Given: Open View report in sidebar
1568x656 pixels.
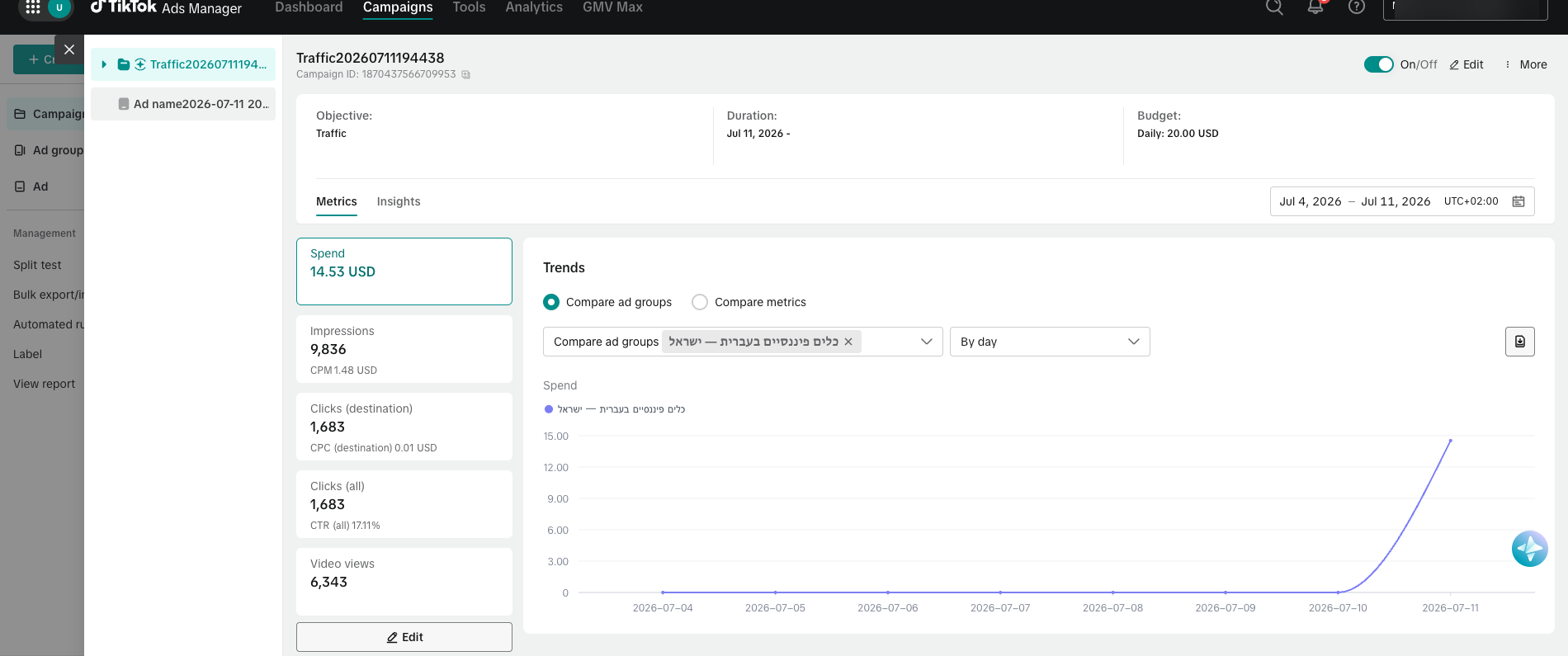Looking at the screenshot, I should [44, 384].
